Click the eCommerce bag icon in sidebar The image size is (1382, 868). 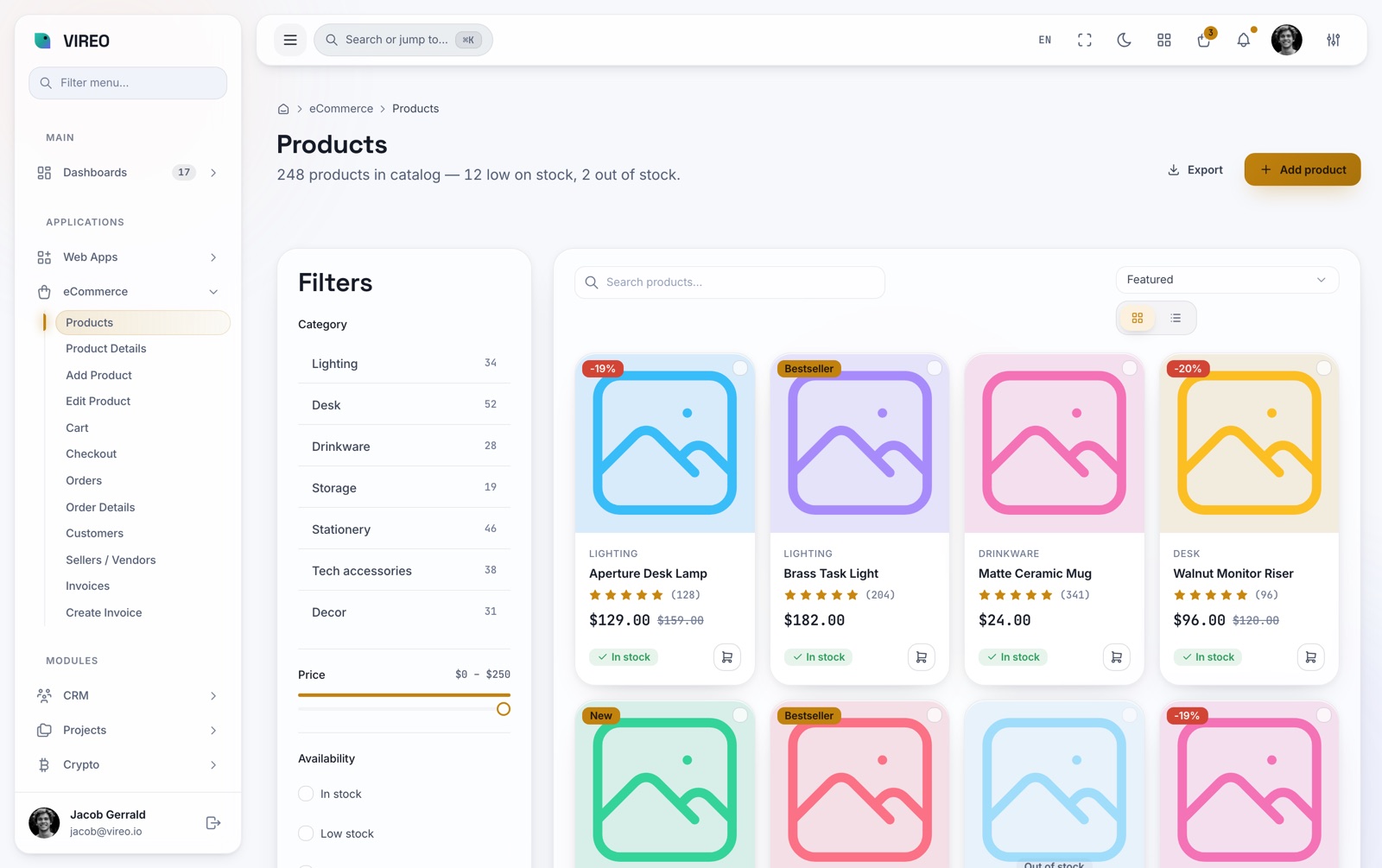click(44, 292)
